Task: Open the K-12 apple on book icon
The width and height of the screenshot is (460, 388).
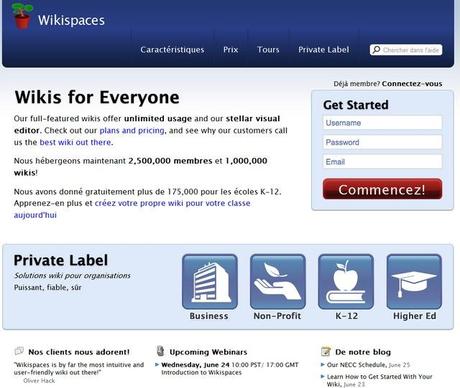Action: pyautogui.click(x=346, y=282)
